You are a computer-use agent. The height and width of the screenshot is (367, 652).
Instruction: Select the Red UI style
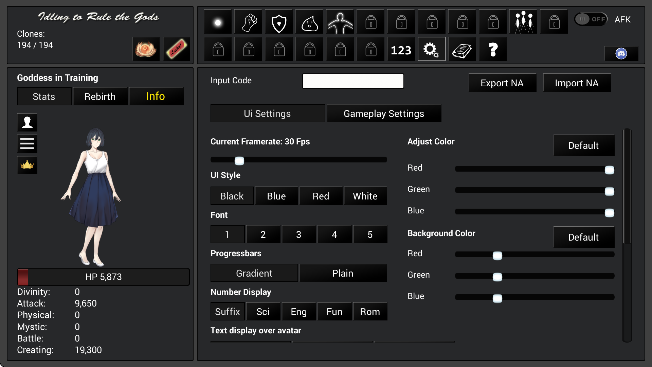point(321,196)
